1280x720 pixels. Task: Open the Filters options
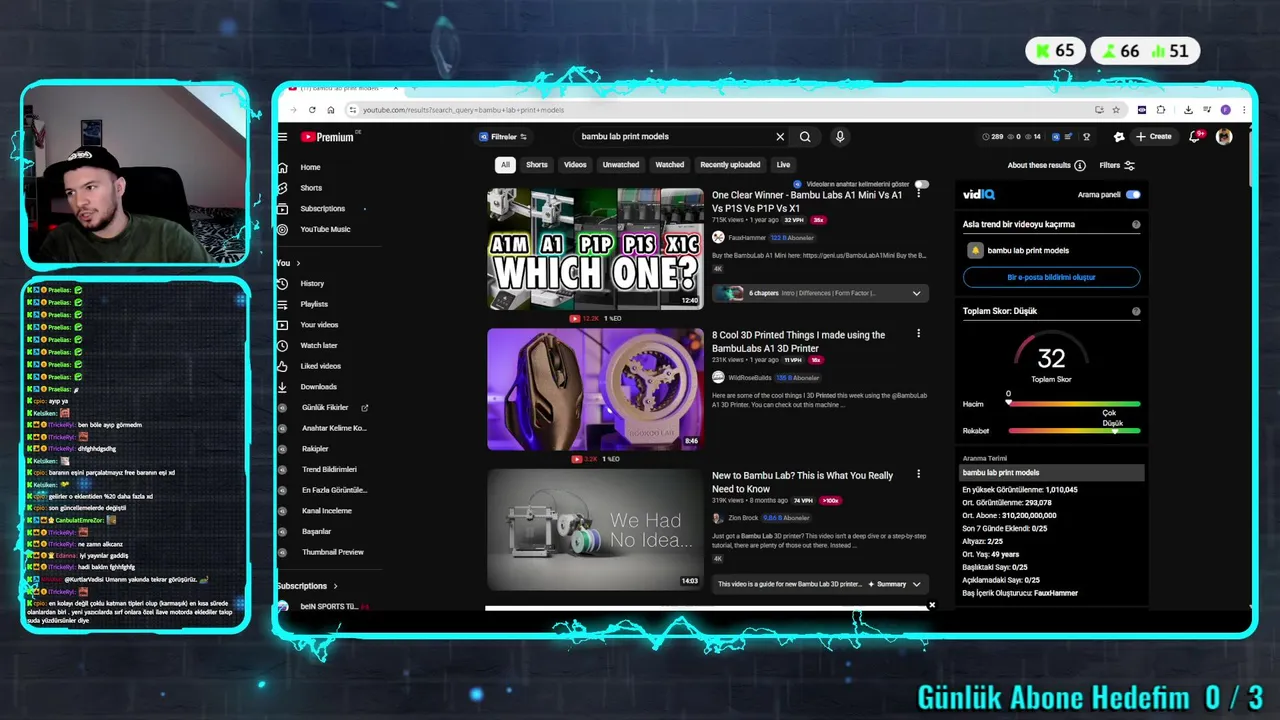[x=1117, y=165]
